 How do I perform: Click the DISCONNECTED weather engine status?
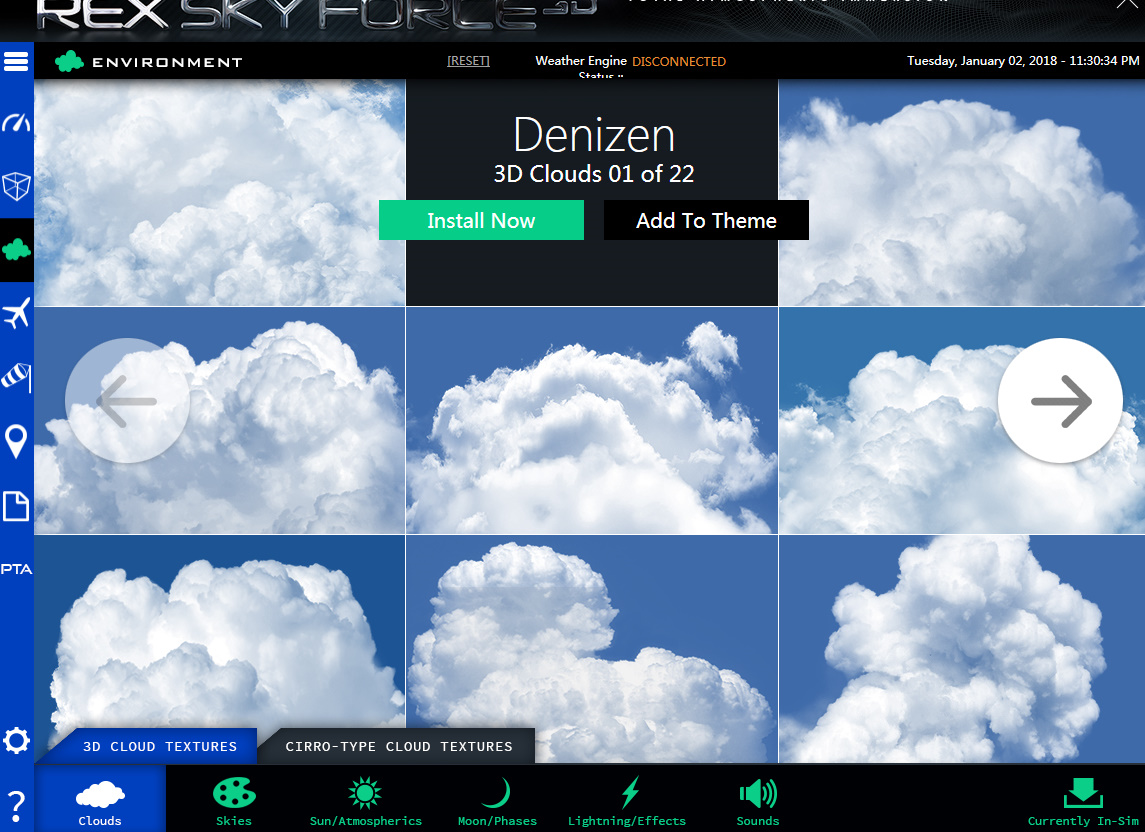tap(679, 61)
